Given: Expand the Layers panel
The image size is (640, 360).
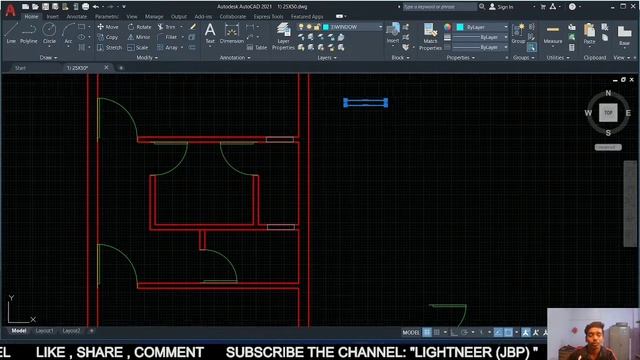Looking at the screenshot, I should pyautogui.click(x=327, y=58).
